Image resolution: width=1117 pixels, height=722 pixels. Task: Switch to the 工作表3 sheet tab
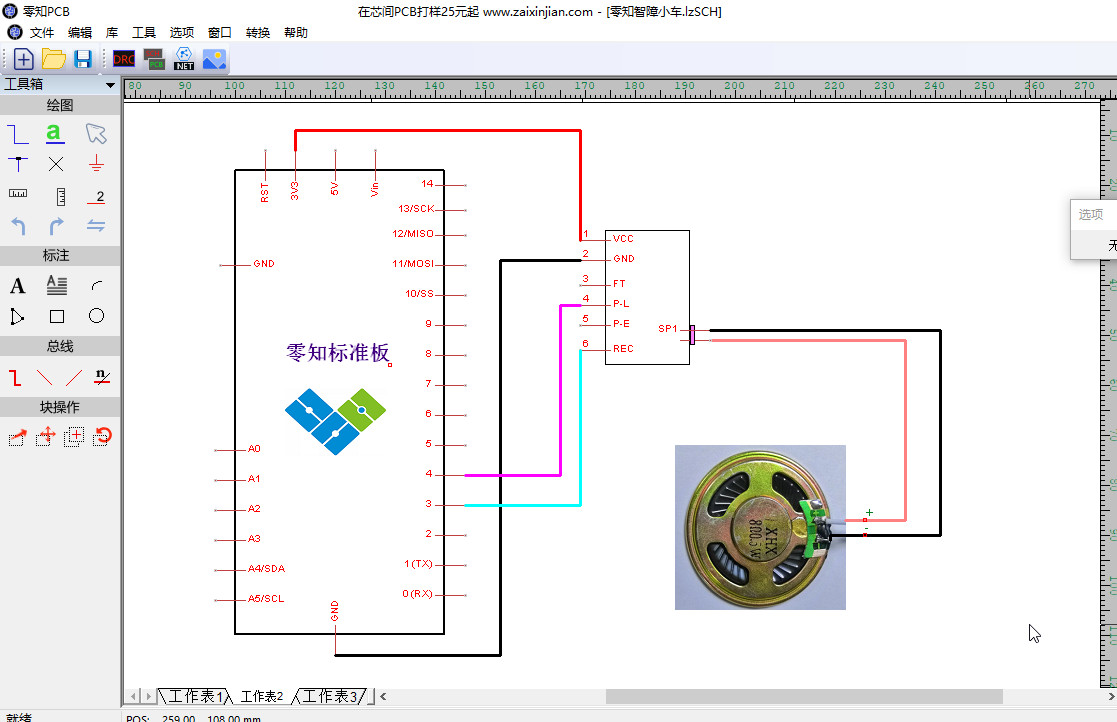[329, 696]
